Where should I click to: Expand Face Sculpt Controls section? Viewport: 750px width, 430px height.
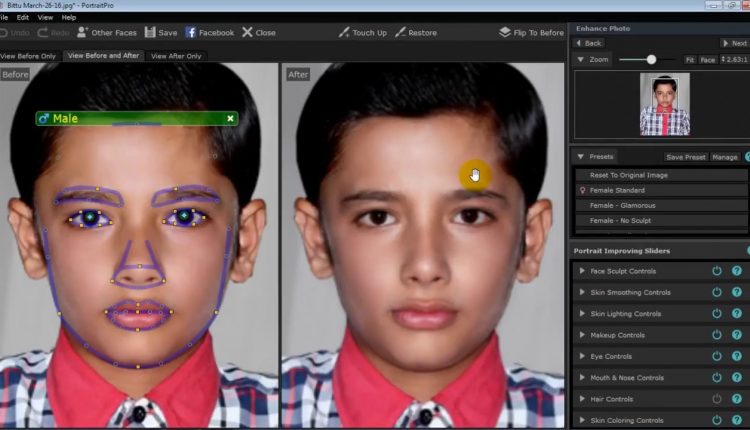coord(582,271)
